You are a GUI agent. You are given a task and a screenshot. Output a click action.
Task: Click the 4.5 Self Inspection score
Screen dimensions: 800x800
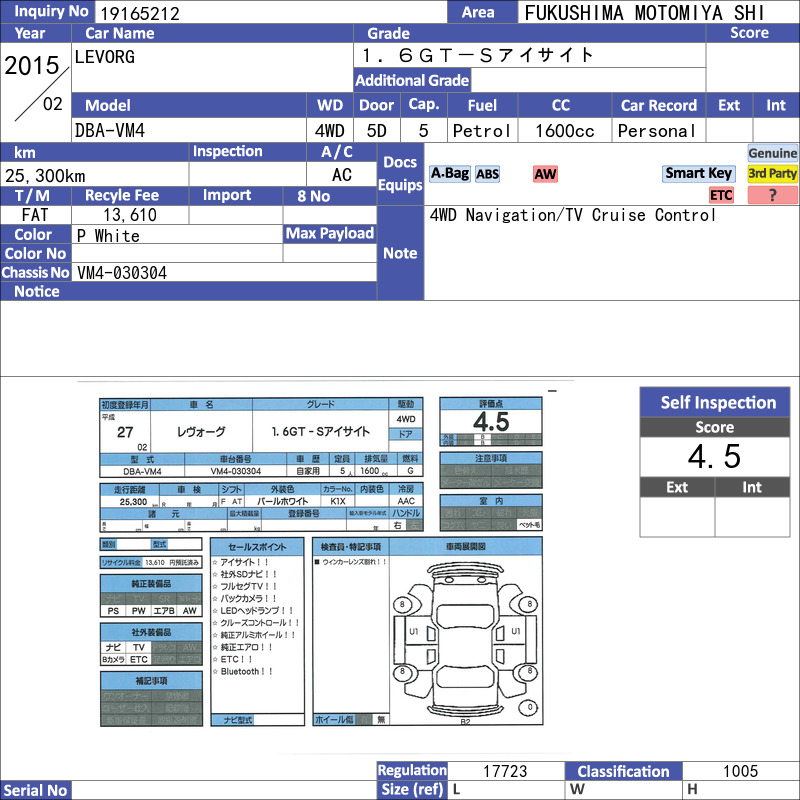pyautogui.click(x=714, y=456)
